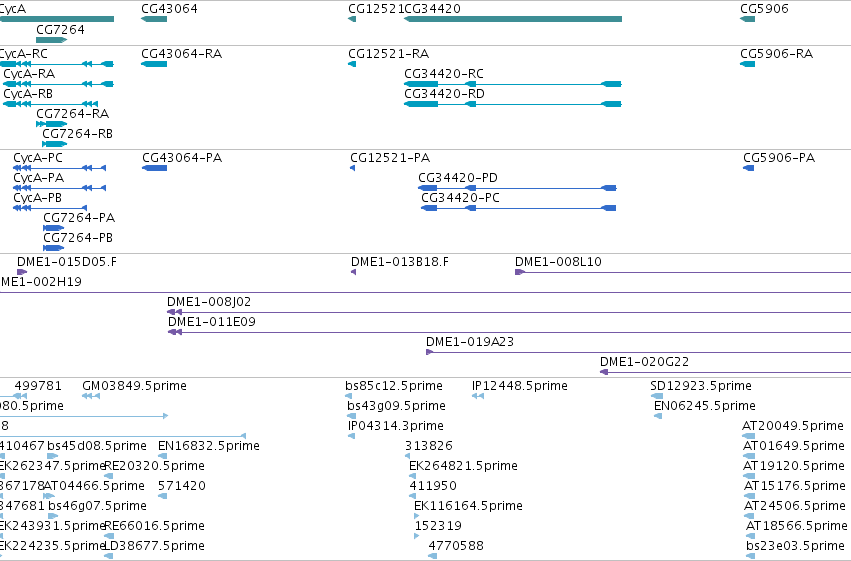Viewport: 851px width, 561px height.
Task: Select the CG43064 gene label
Action: pos(169,9)
